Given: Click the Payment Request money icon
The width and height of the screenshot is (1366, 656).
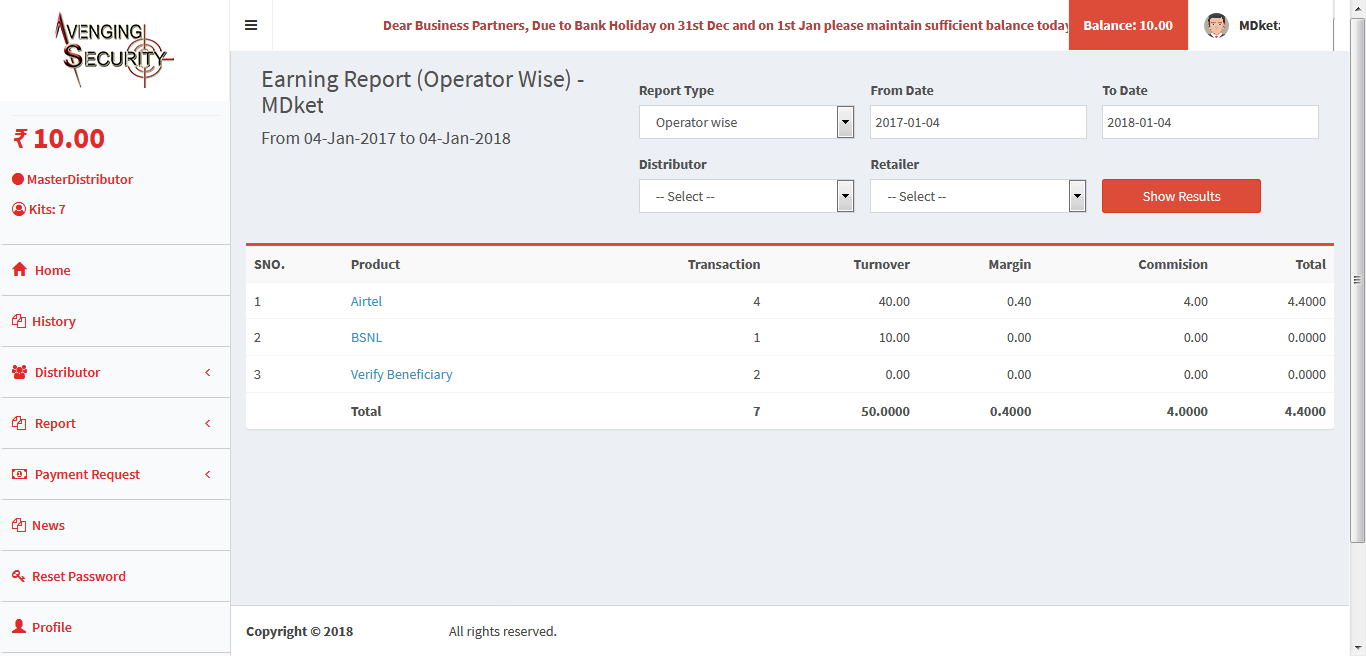Looking at the screenshot, I should tap(20, 474).
